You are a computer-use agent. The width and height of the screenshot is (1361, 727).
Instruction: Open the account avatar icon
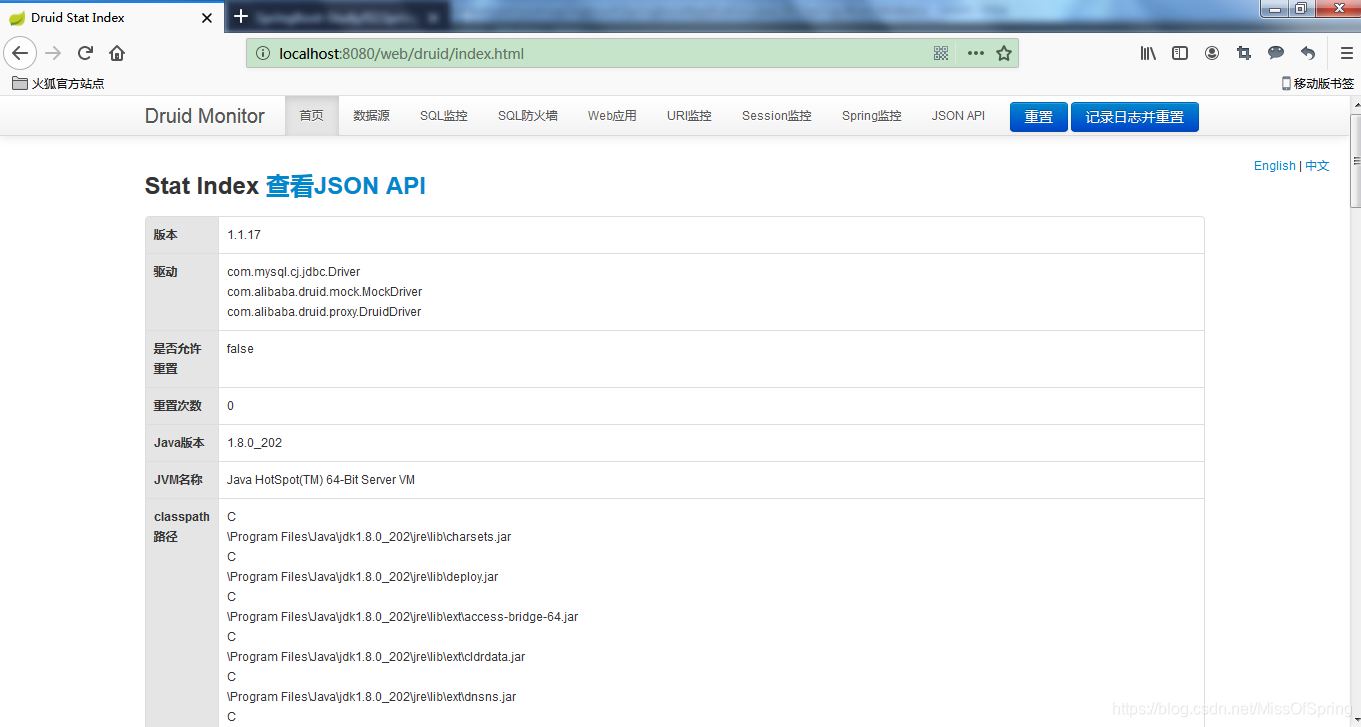(x=1212, y=53)
